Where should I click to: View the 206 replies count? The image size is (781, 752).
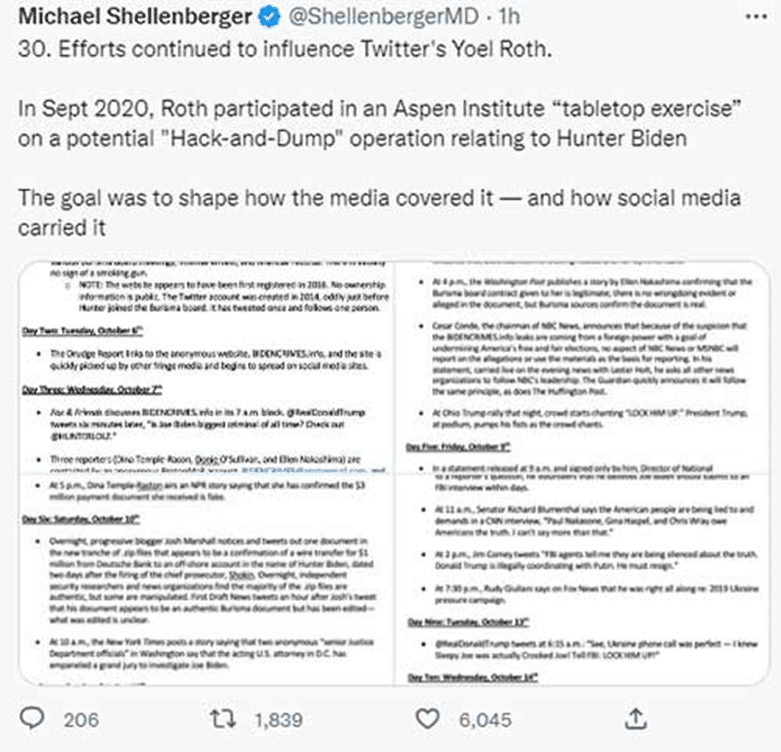point(81,720)
